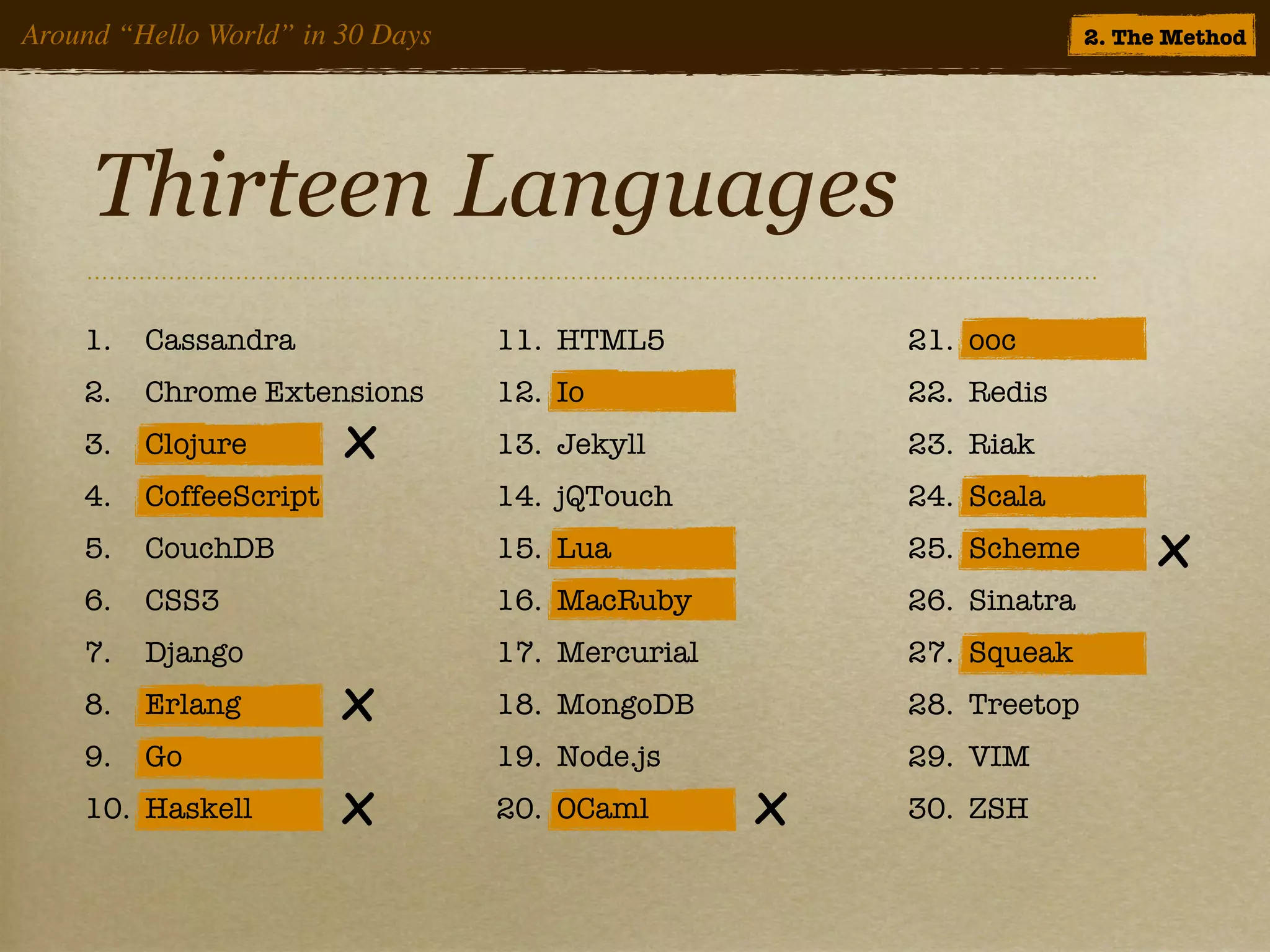
Task: Click the highlighted 'Scala' entry
Action: pos(1053,496)
